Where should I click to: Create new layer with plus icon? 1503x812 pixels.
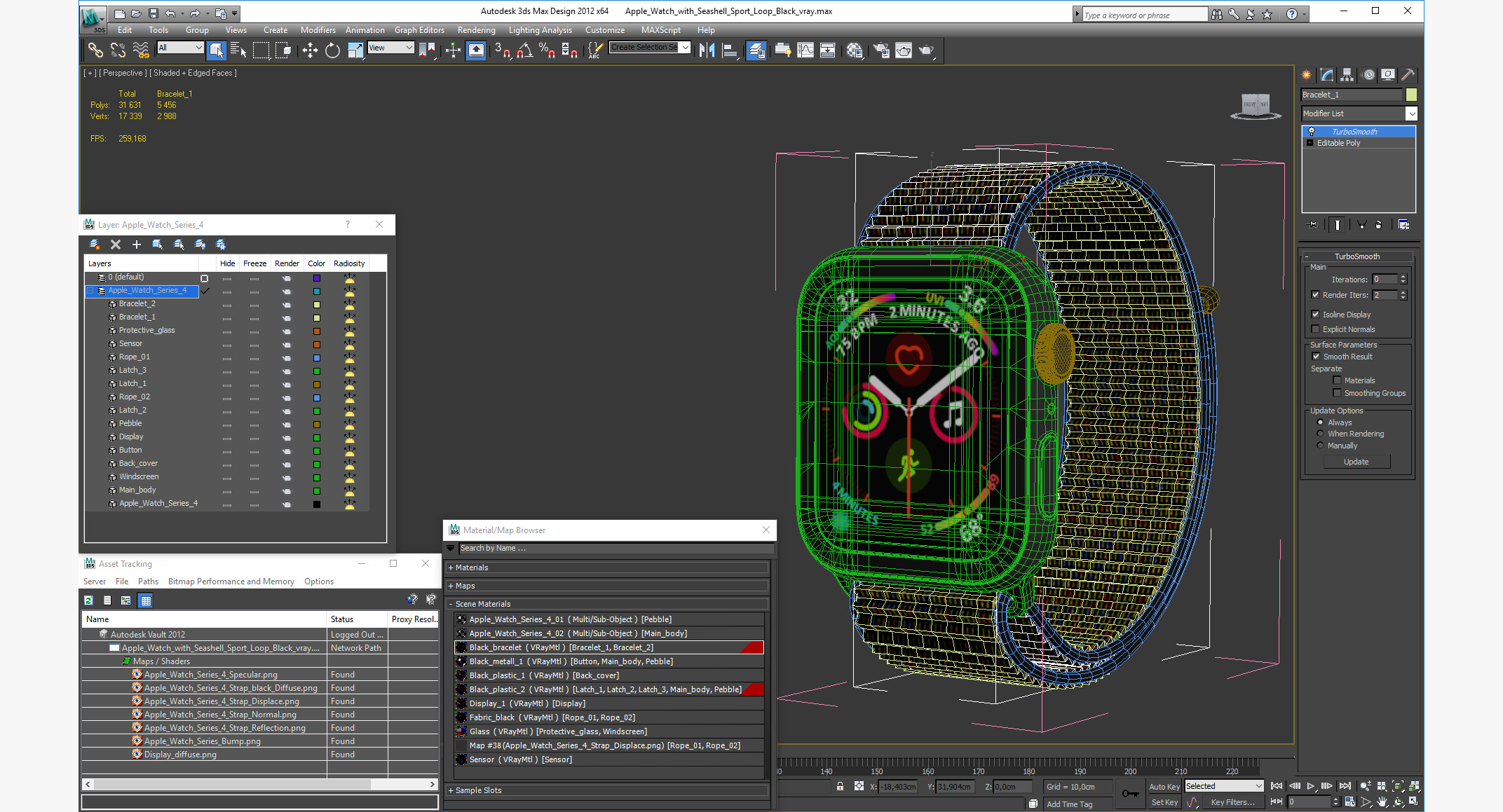[x=137, y=245]
